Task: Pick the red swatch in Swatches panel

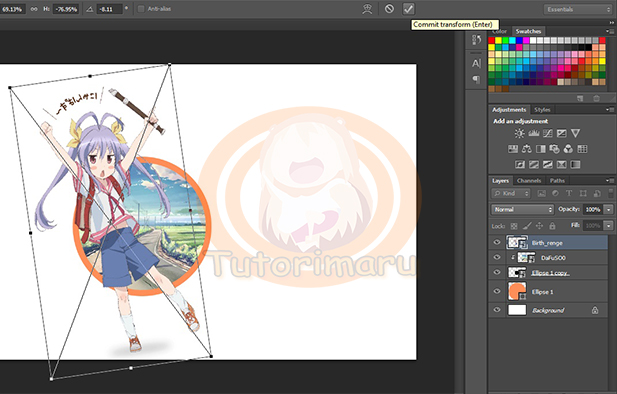Action: (x=491, y=40)
